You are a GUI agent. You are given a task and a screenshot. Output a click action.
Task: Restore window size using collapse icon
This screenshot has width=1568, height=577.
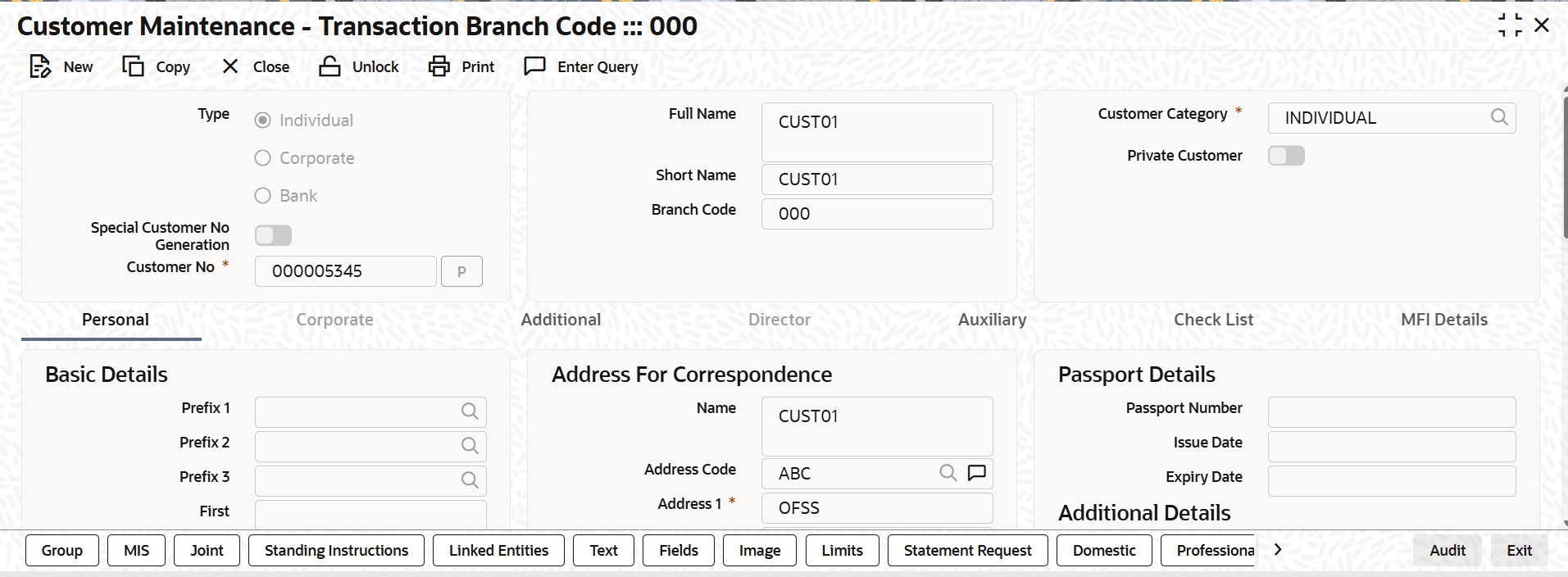[x=1510, y=25]
